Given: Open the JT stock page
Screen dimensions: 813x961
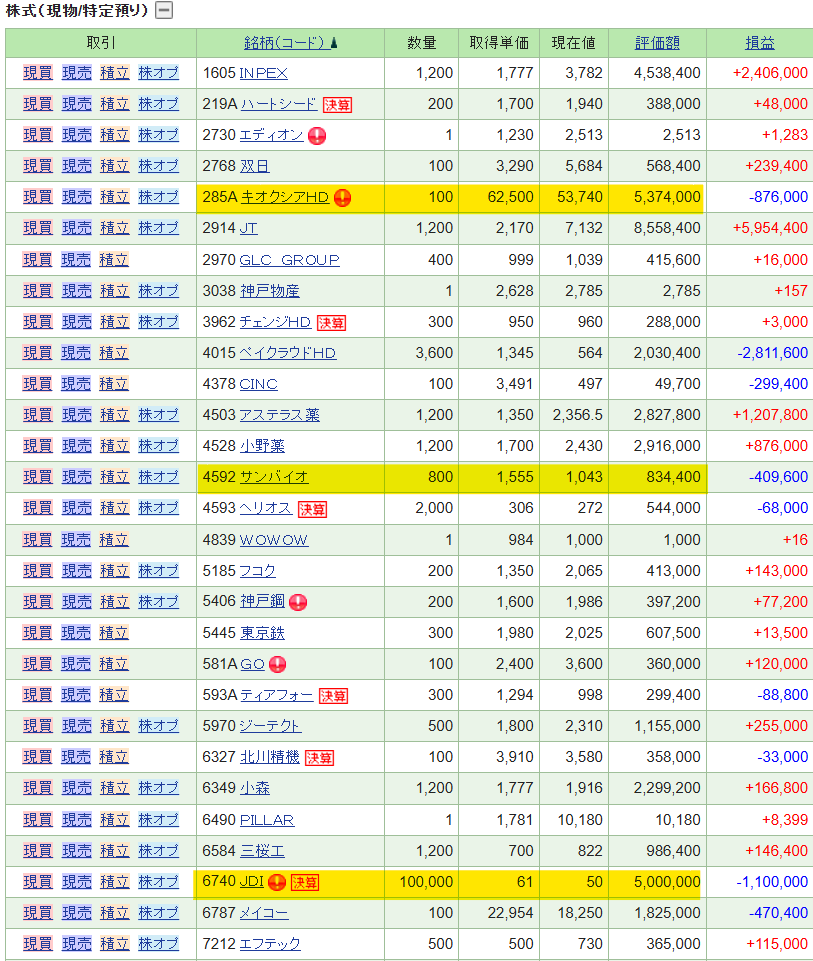Looking at the screenshot, I should [248, 228].
